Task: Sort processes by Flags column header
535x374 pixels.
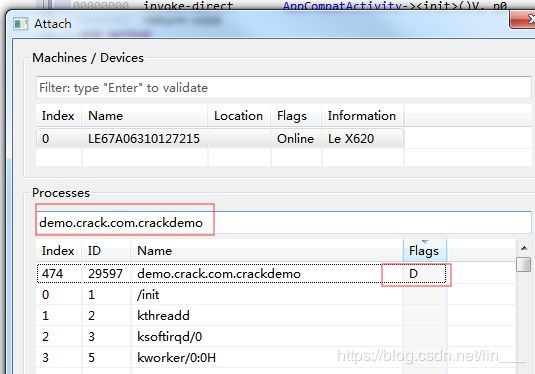Action: [x=424, y=251]
